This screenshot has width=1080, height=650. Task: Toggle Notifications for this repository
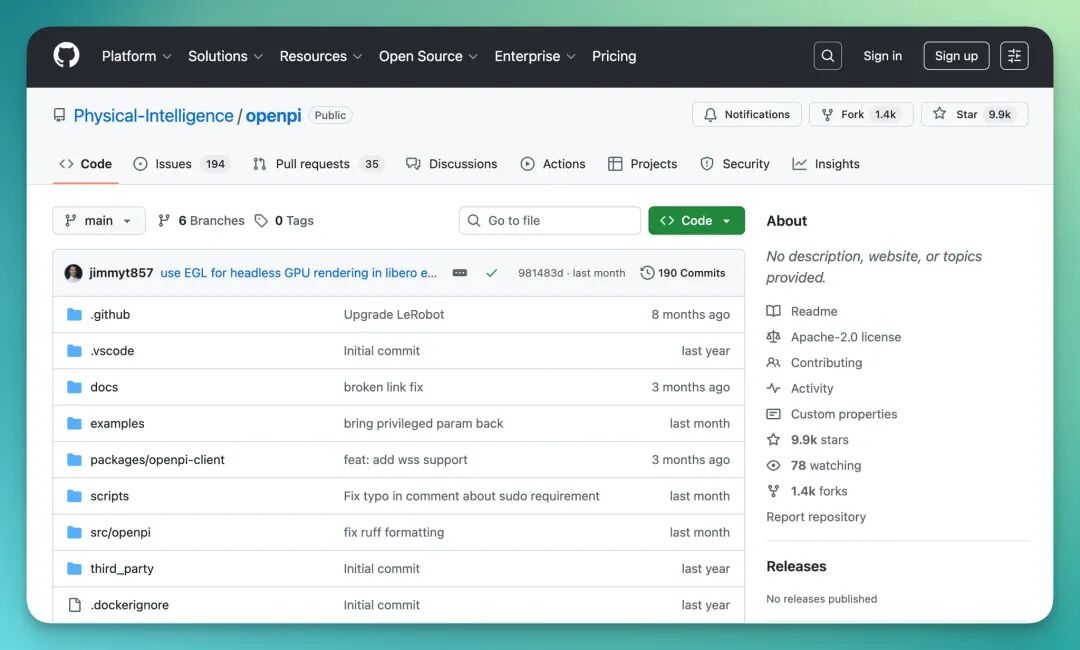click(747, 114)
